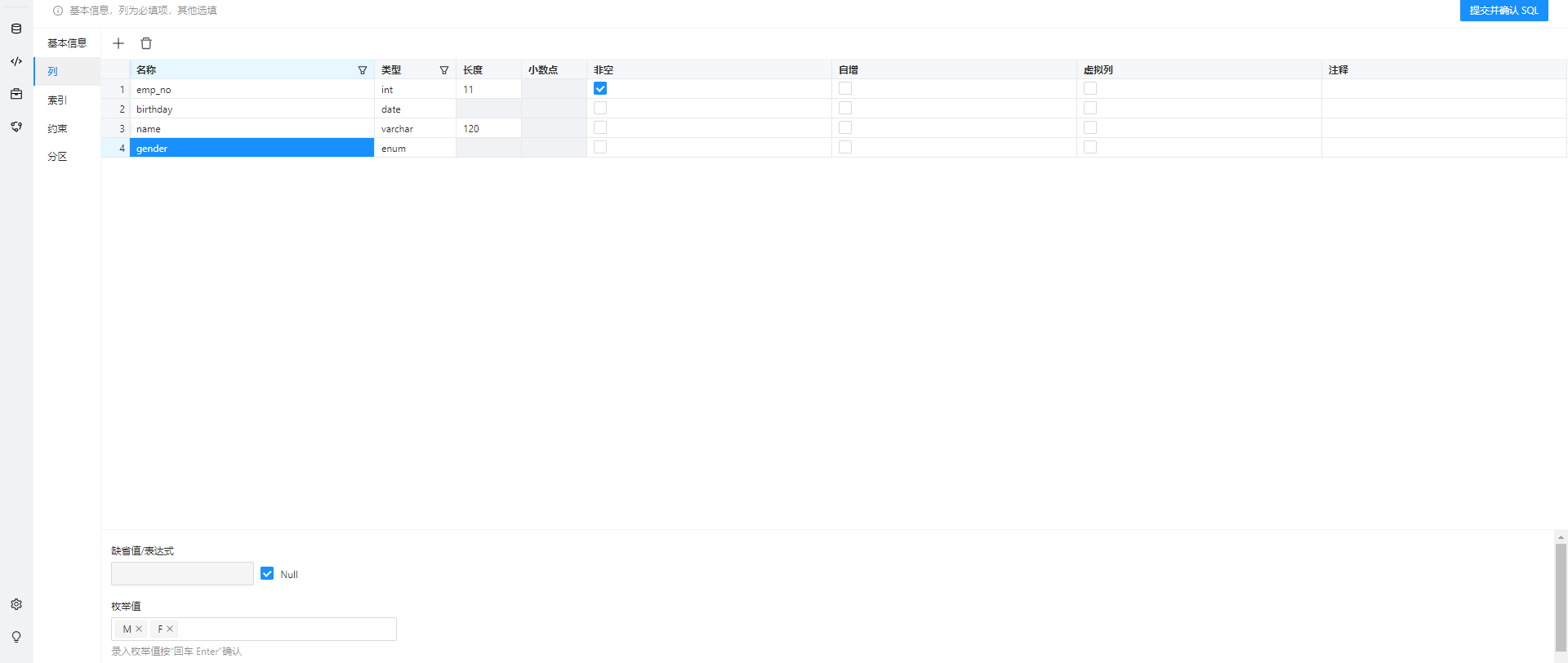Click the 注释 cell for gender row
1568x663 pixels.
1444,148
